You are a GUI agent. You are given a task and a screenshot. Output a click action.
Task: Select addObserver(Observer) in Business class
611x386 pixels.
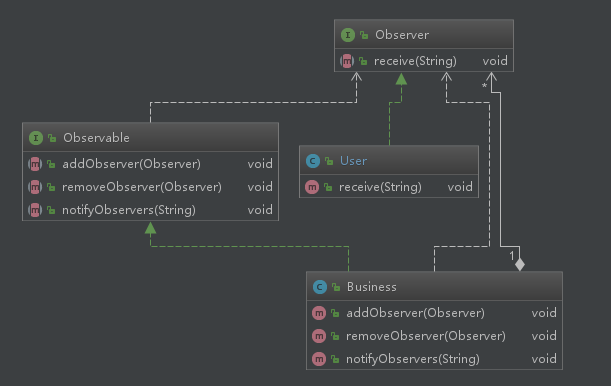(x=415, y=313)
